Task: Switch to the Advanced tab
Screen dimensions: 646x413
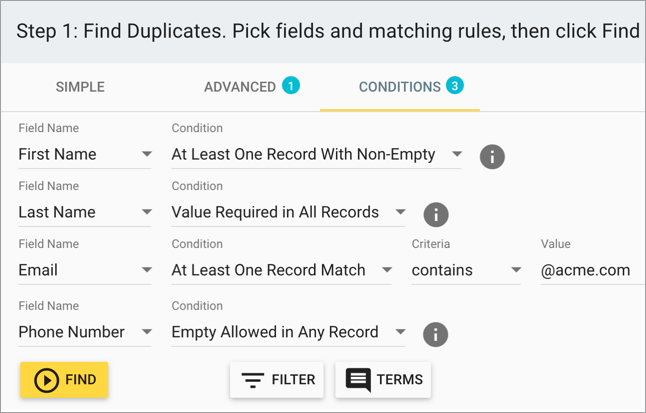Action: tap(240, 87)
